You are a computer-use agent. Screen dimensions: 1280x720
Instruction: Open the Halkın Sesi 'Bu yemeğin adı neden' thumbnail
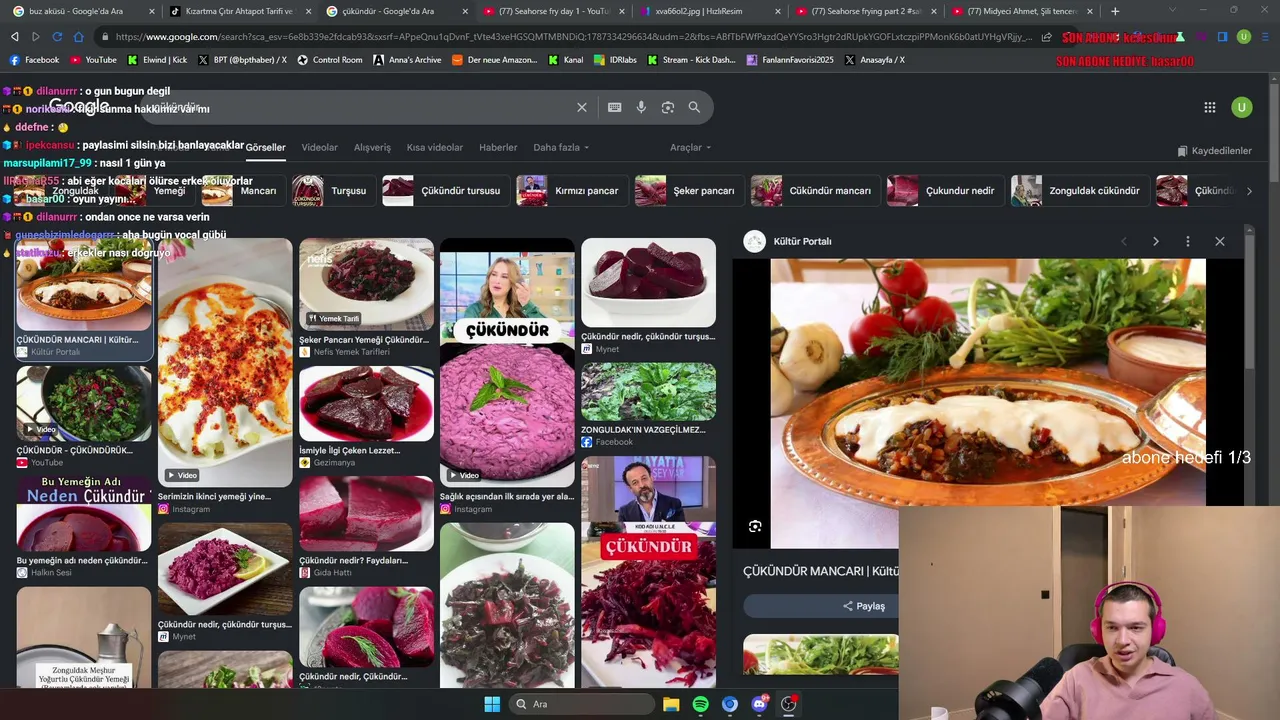pyautogui.click(x=84, y=514)
